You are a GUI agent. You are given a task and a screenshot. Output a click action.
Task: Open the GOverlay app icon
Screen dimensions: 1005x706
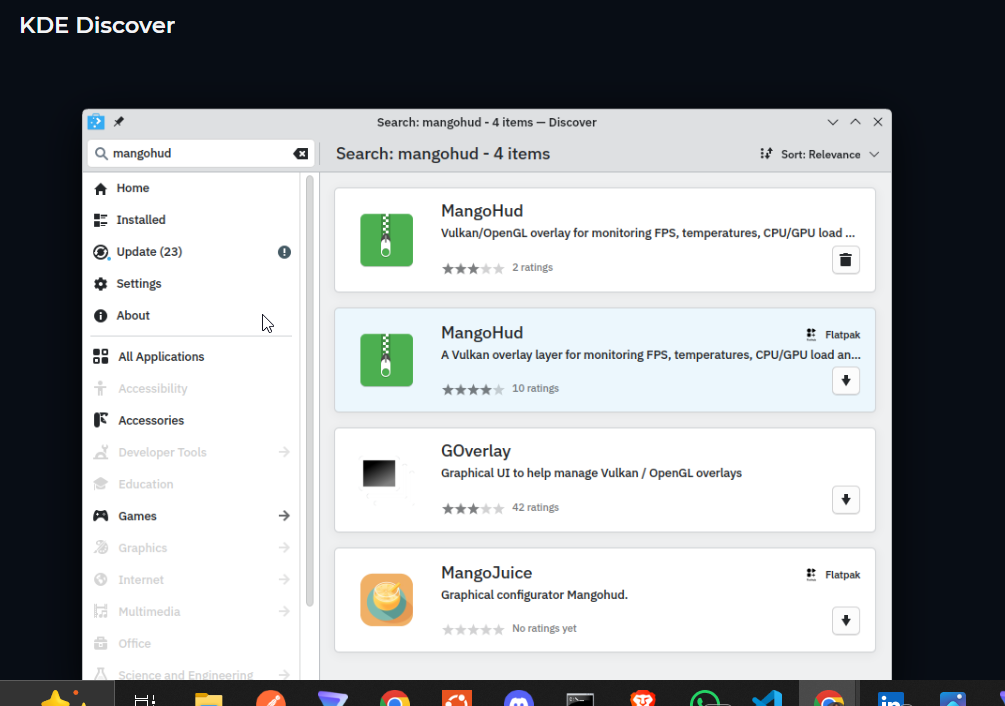[x=386, y=480]
